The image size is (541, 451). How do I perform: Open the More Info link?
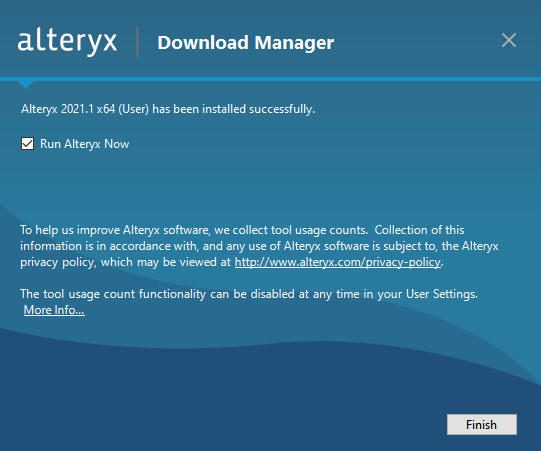54,310
